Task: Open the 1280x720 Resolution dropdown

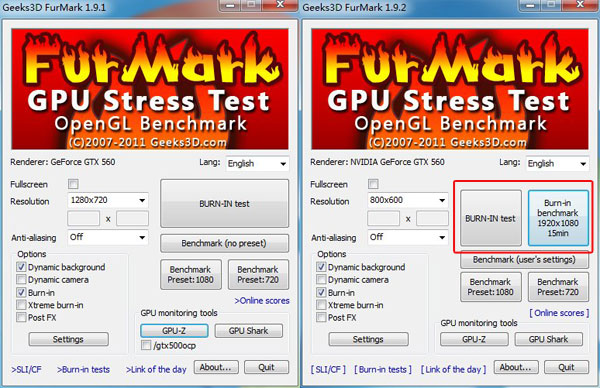Action: pyautogui.click(x=108, y=200)
